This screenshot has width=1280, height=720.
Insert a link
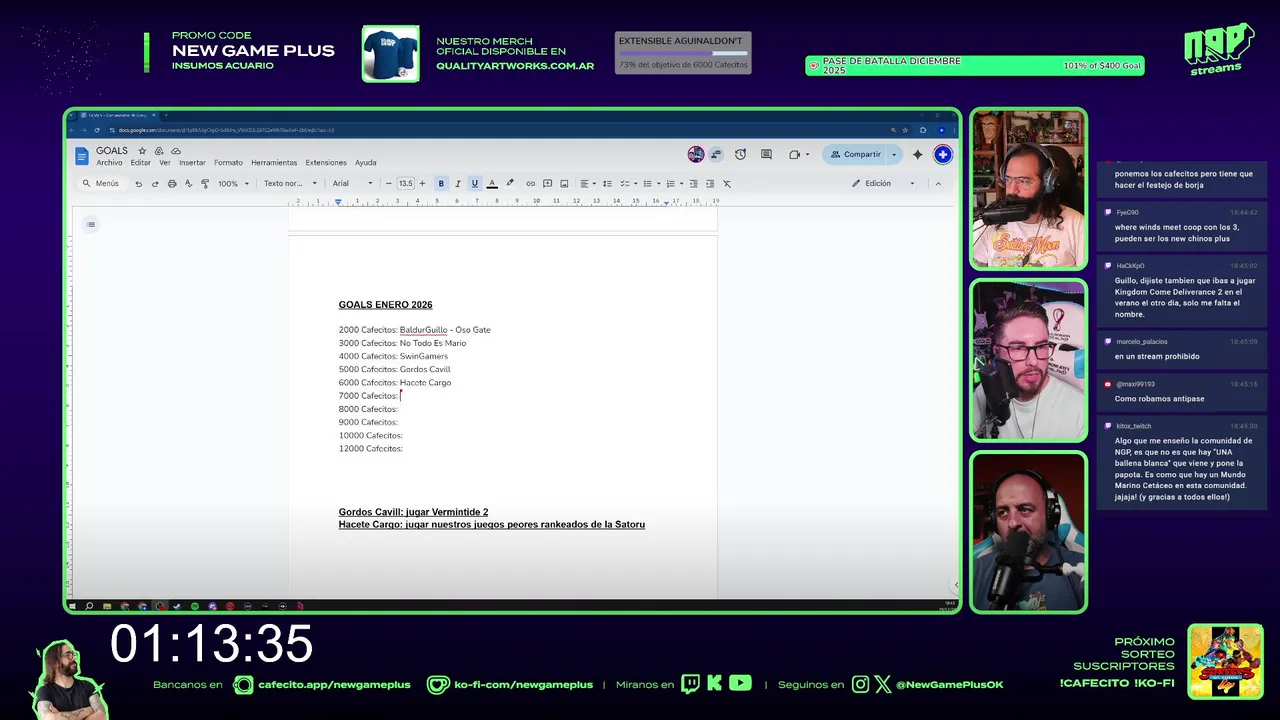coord(531,184)
